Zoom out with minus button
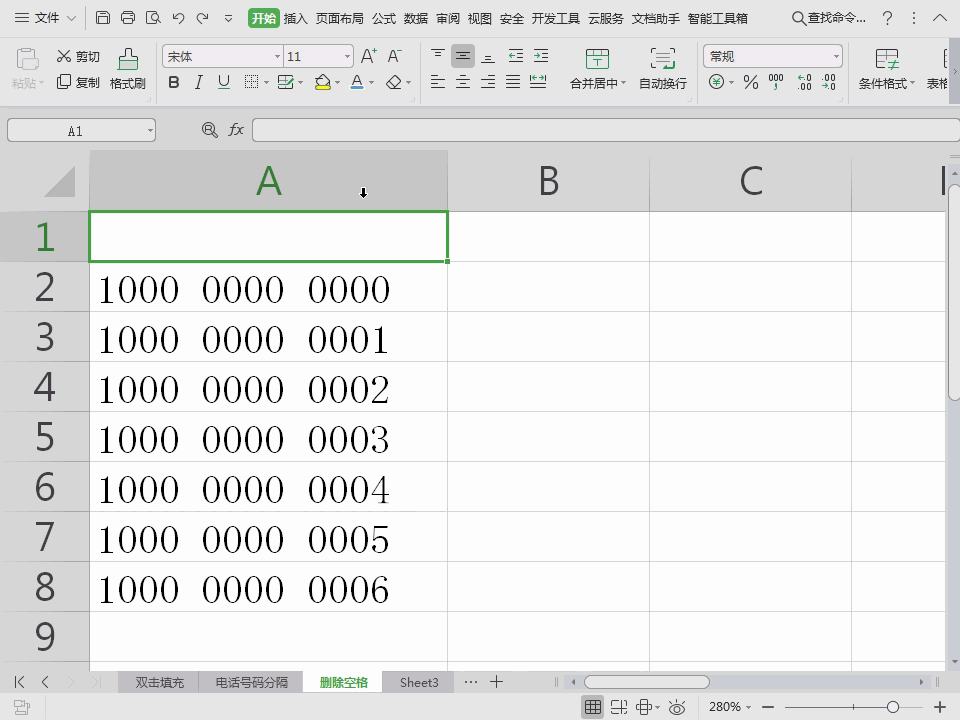960x720 pixels. (768, 707)
